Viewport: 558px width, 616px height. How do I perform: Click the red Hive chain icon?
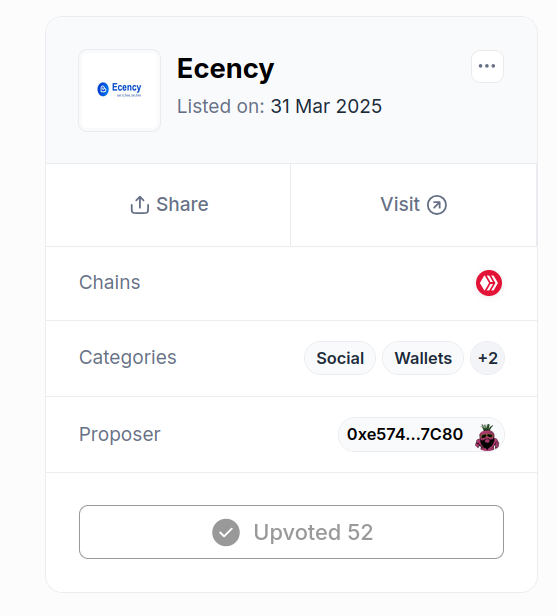[489, 283]
